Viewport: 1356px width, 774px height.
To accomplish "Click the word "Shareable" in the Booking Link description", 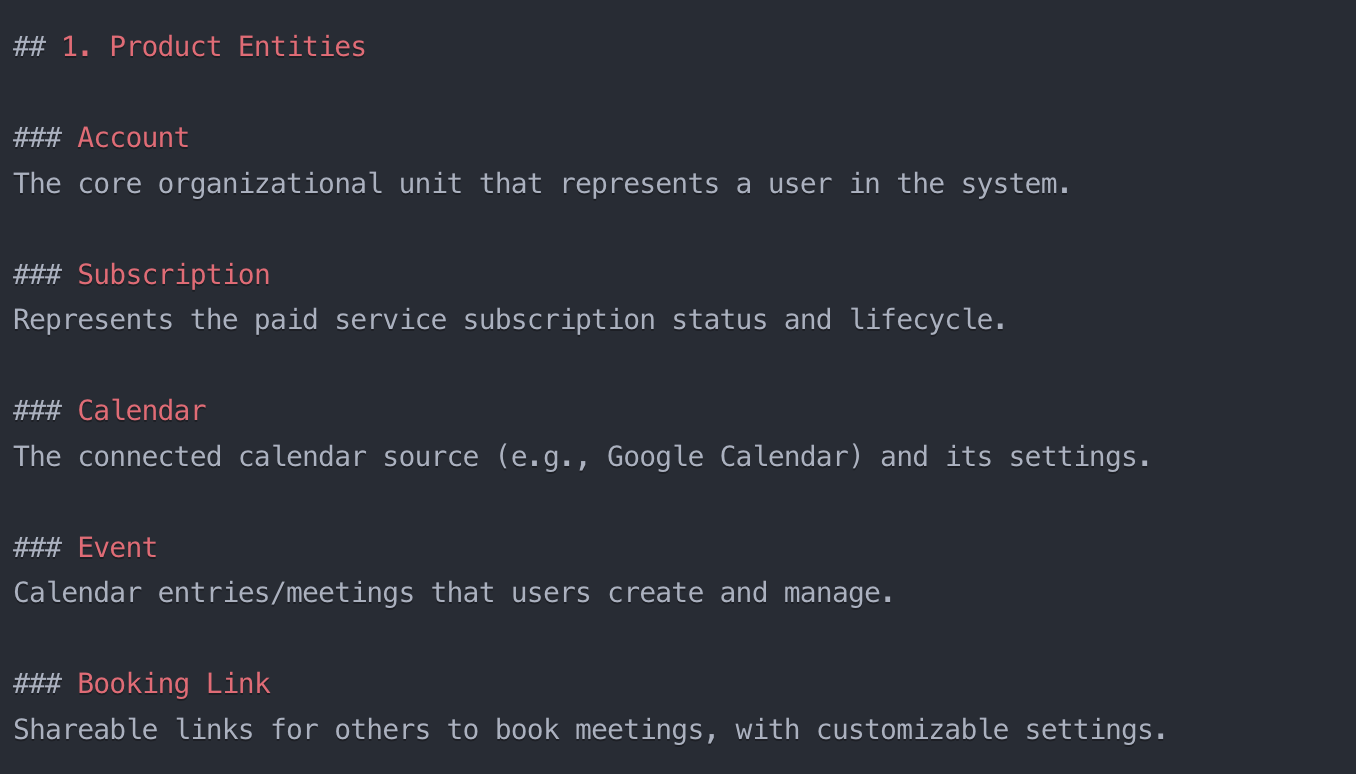I will pos(85,730).
